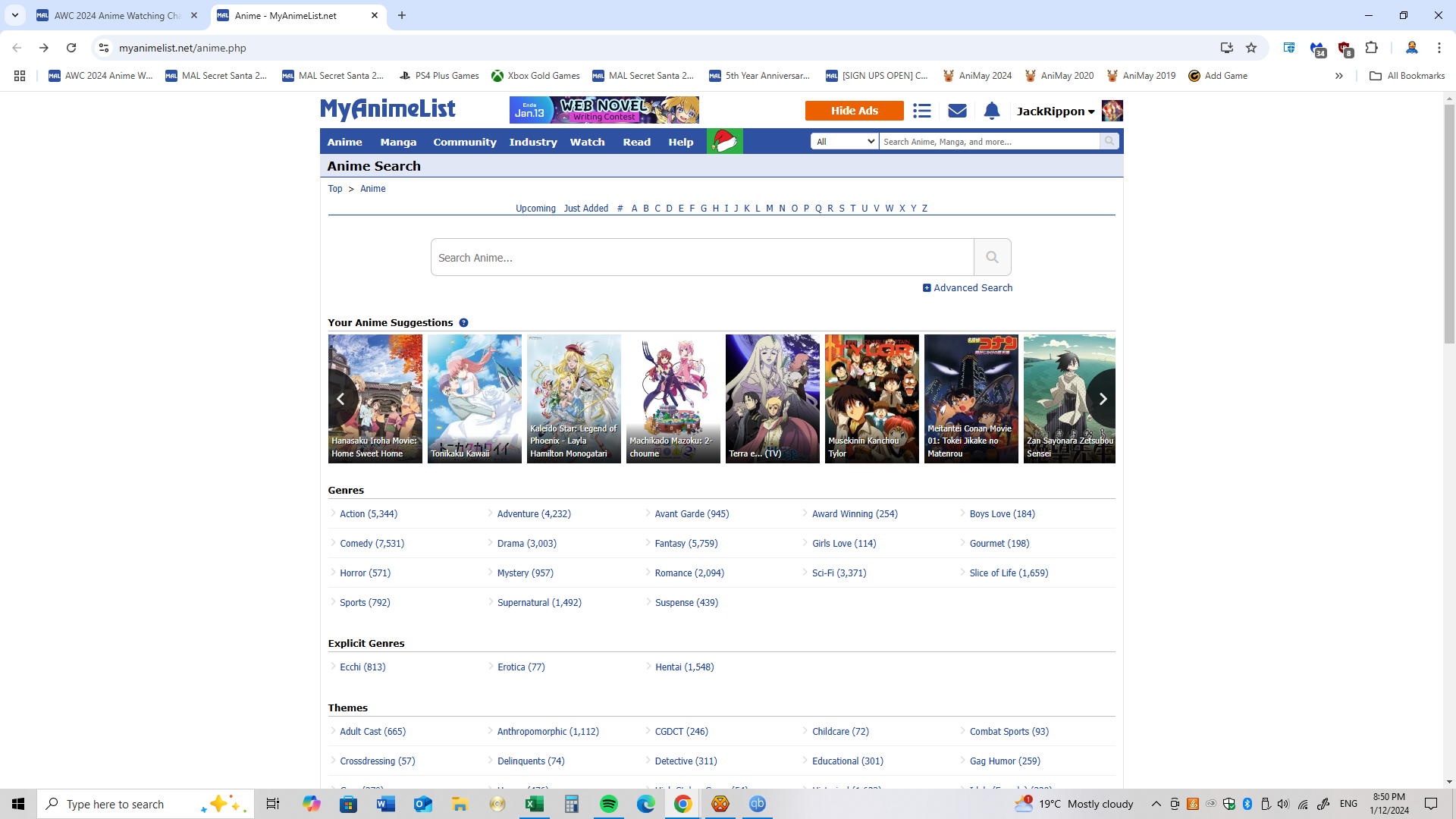This screenshot has width=1456, height=819.
Task: Click the page vertical scrollbar thumb
Action: click(x=1449, y=224)
